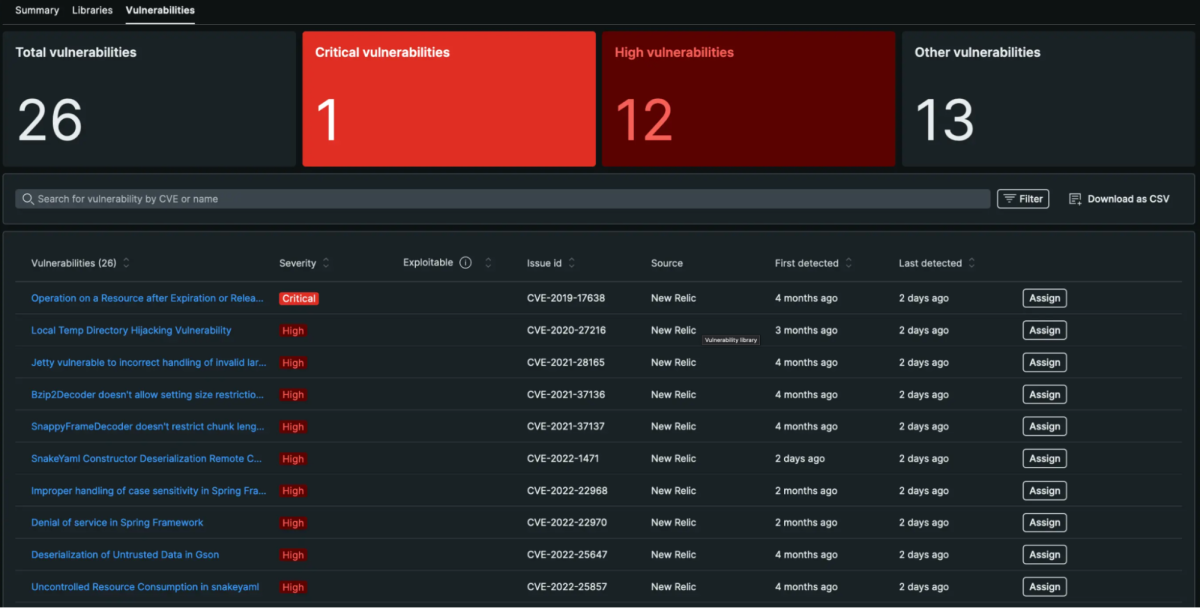Sort the Vulnerabilities column using its sort arrows
Image resolution: width=1200 pixels, height=608 pixels.
coord(126,262)
